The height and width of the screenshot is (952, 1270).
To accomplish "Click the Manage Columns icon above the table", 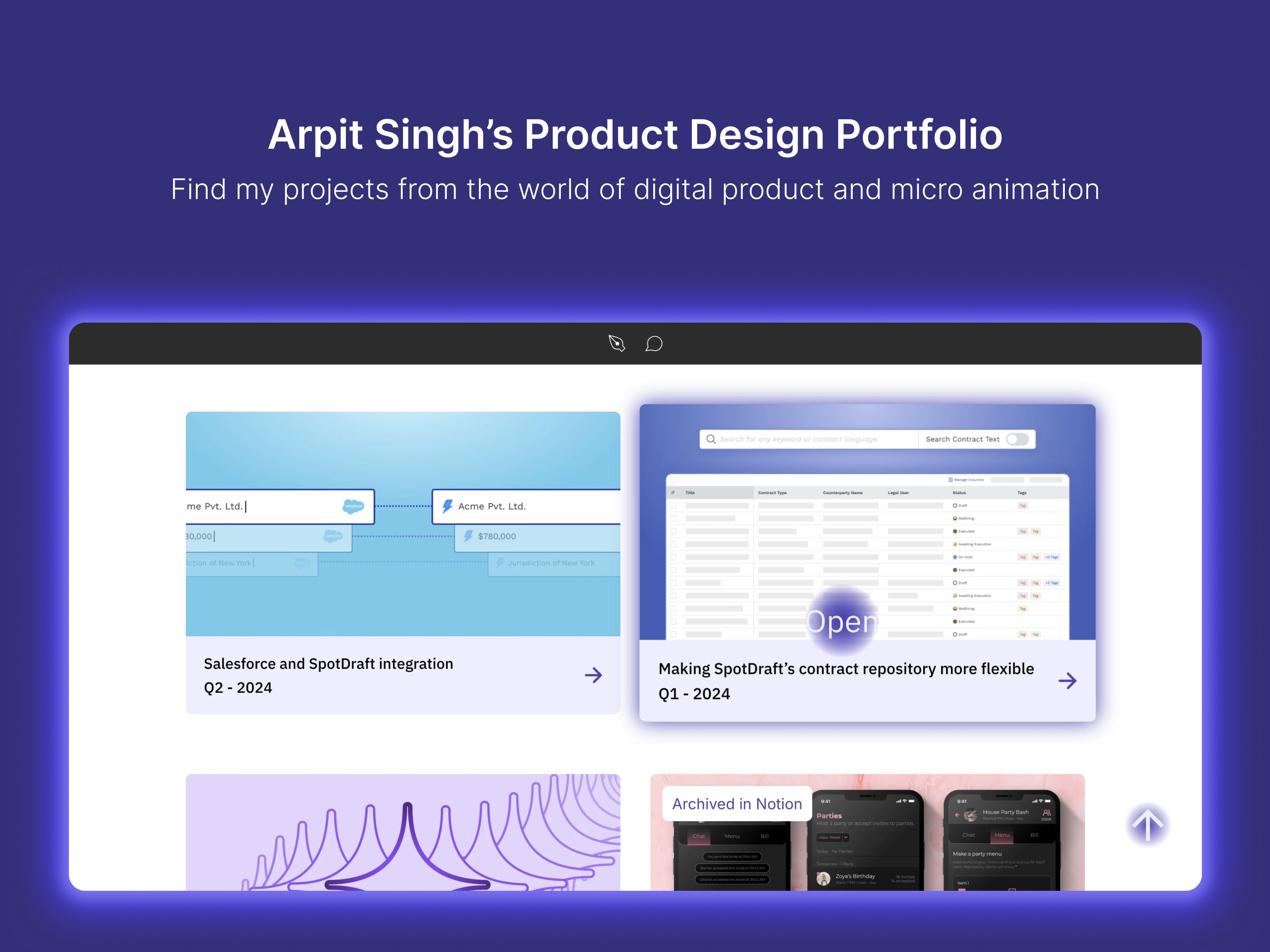I will click(x=950, y=480).
